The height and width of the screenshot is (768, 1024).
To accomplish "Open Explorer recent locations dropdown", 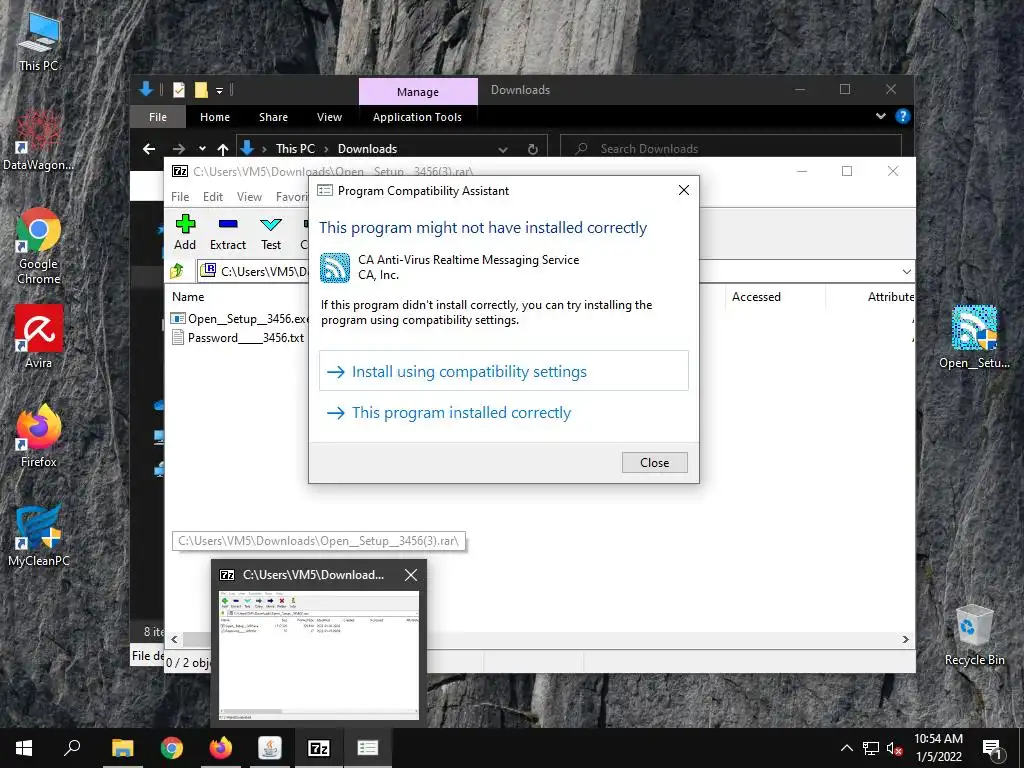I will coord(202,149).
